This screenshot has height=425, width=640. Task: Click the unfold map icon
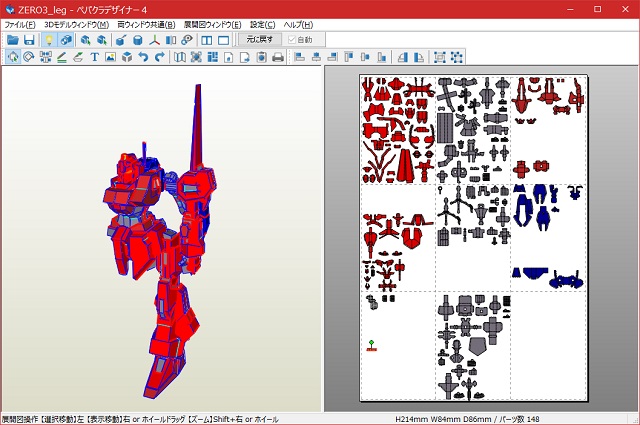click(x=180, y=57)
